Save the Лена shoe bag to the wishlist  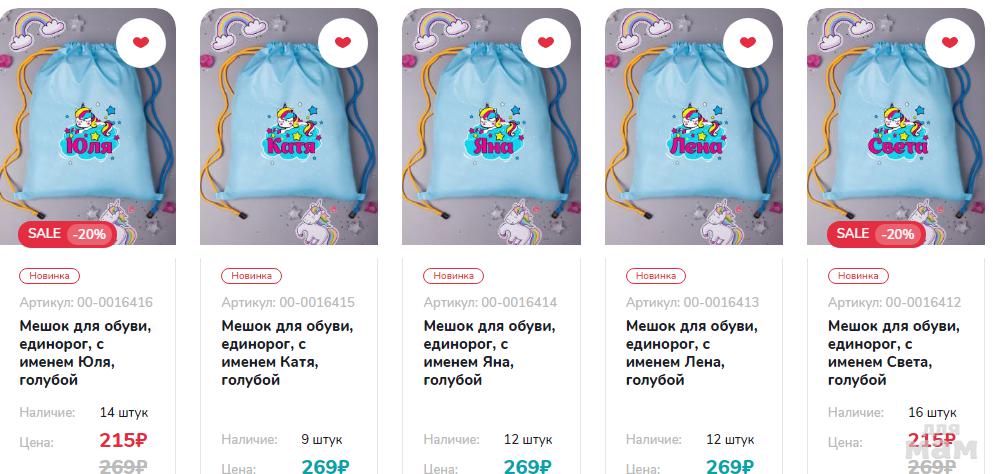[747, 42]
